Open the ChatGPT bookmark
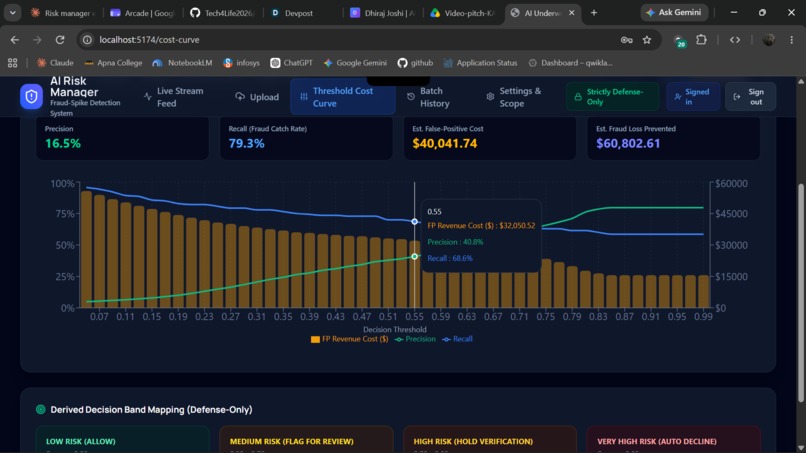Screen dimensions: 806x453 click(291, 63)
